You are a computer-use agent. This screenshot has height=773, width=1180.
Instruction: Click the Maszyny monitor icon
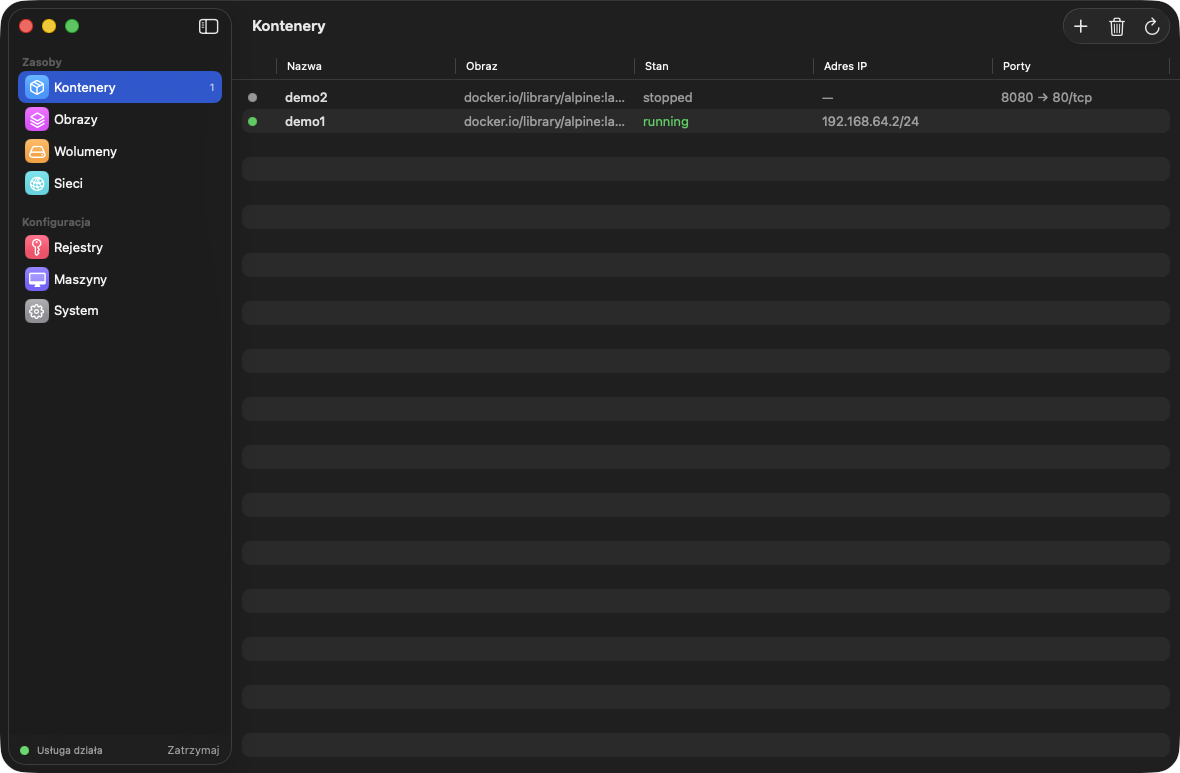pos(37,279)
